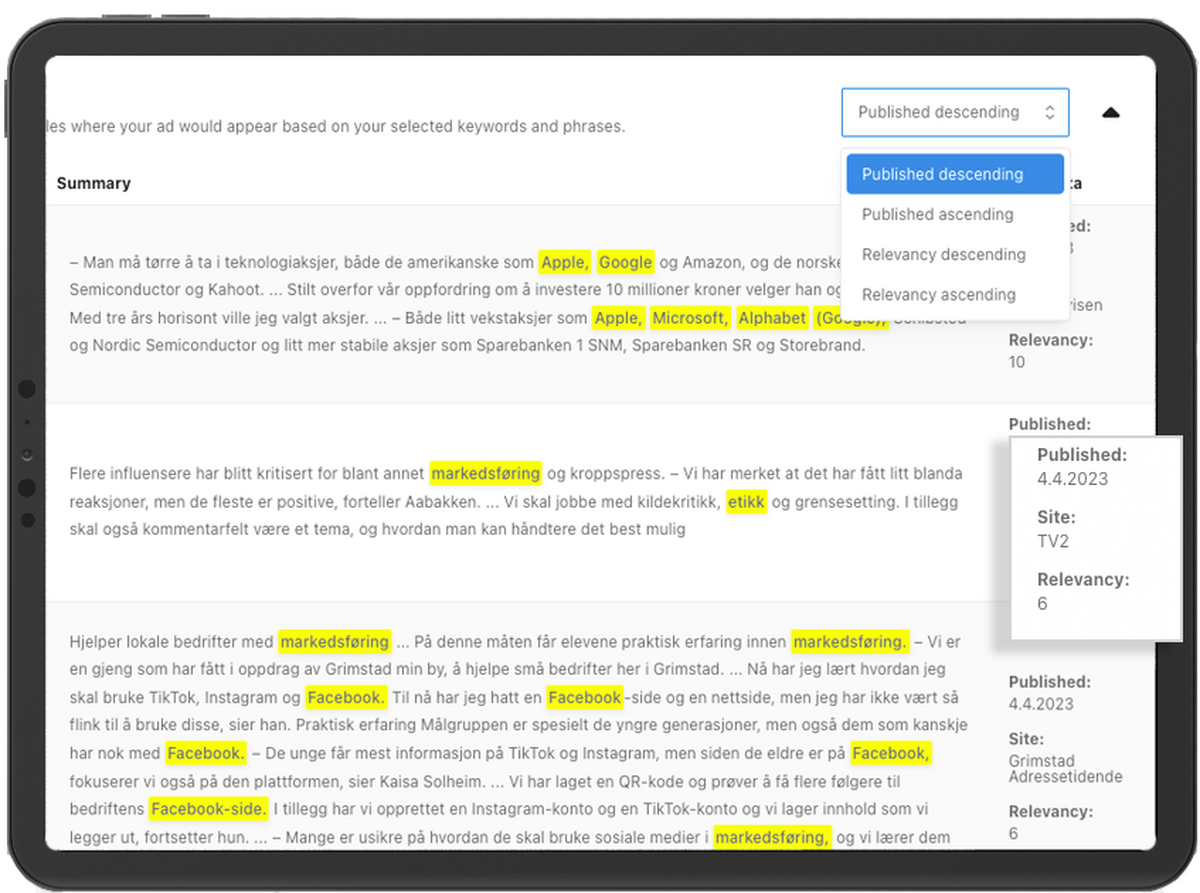Open the "Published descending" sort combo box

955,113
